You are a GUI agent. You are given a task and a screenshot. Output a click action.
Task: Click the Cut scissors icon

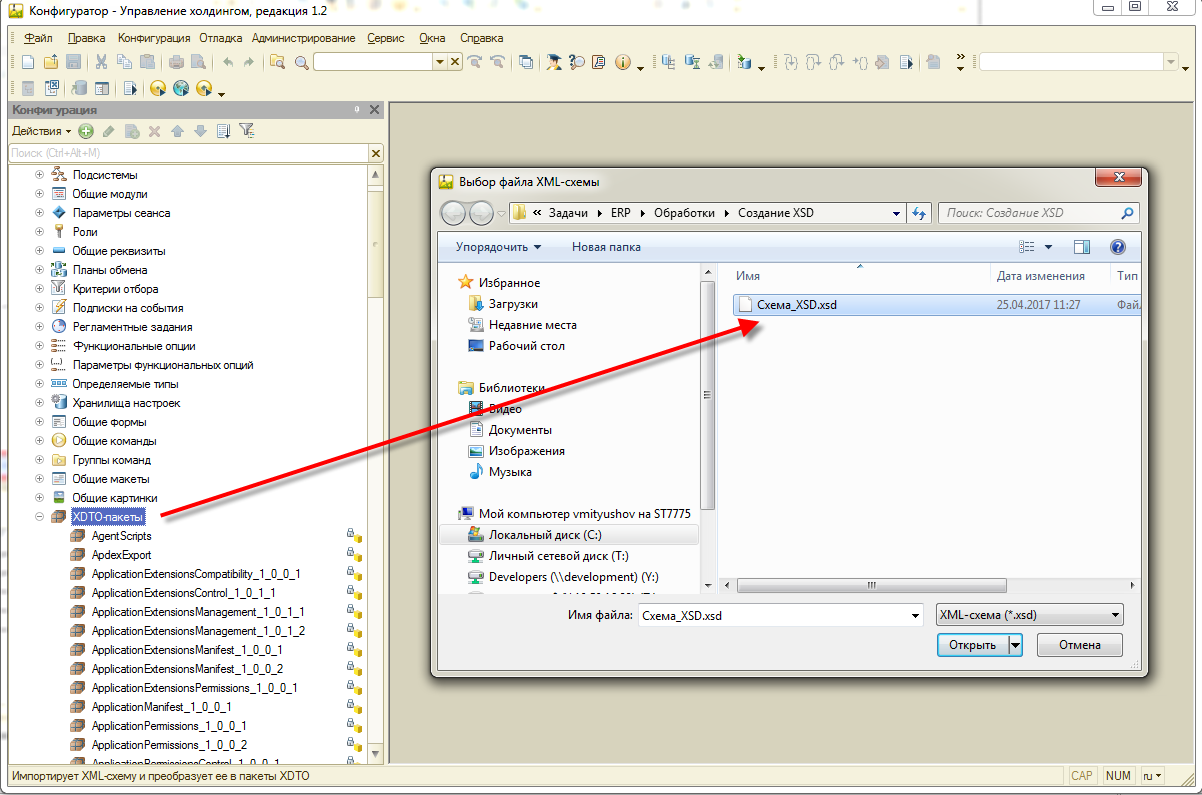click(x=101, y=62)
